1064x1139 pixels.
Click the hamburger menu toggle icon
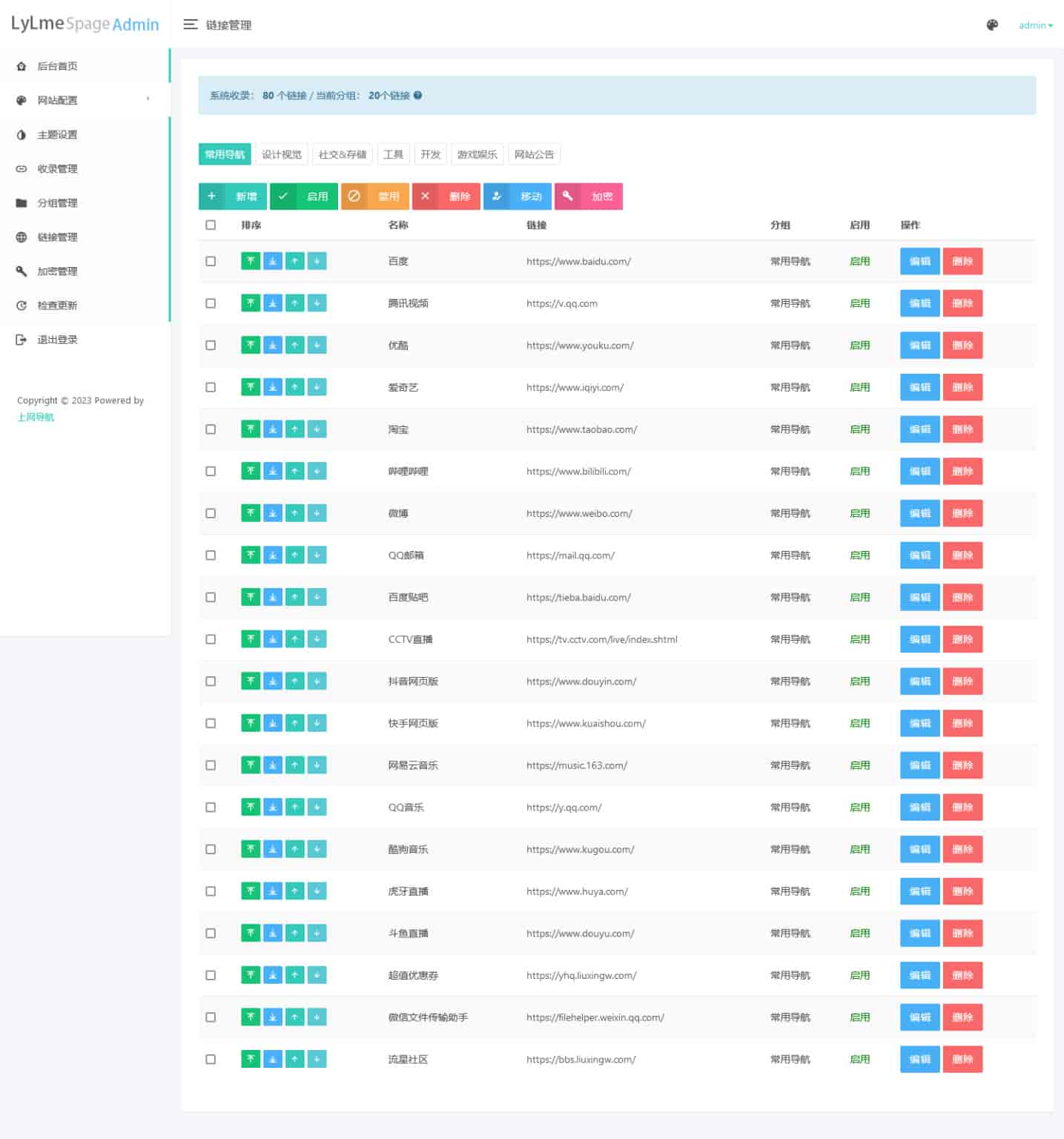(191, 25)
